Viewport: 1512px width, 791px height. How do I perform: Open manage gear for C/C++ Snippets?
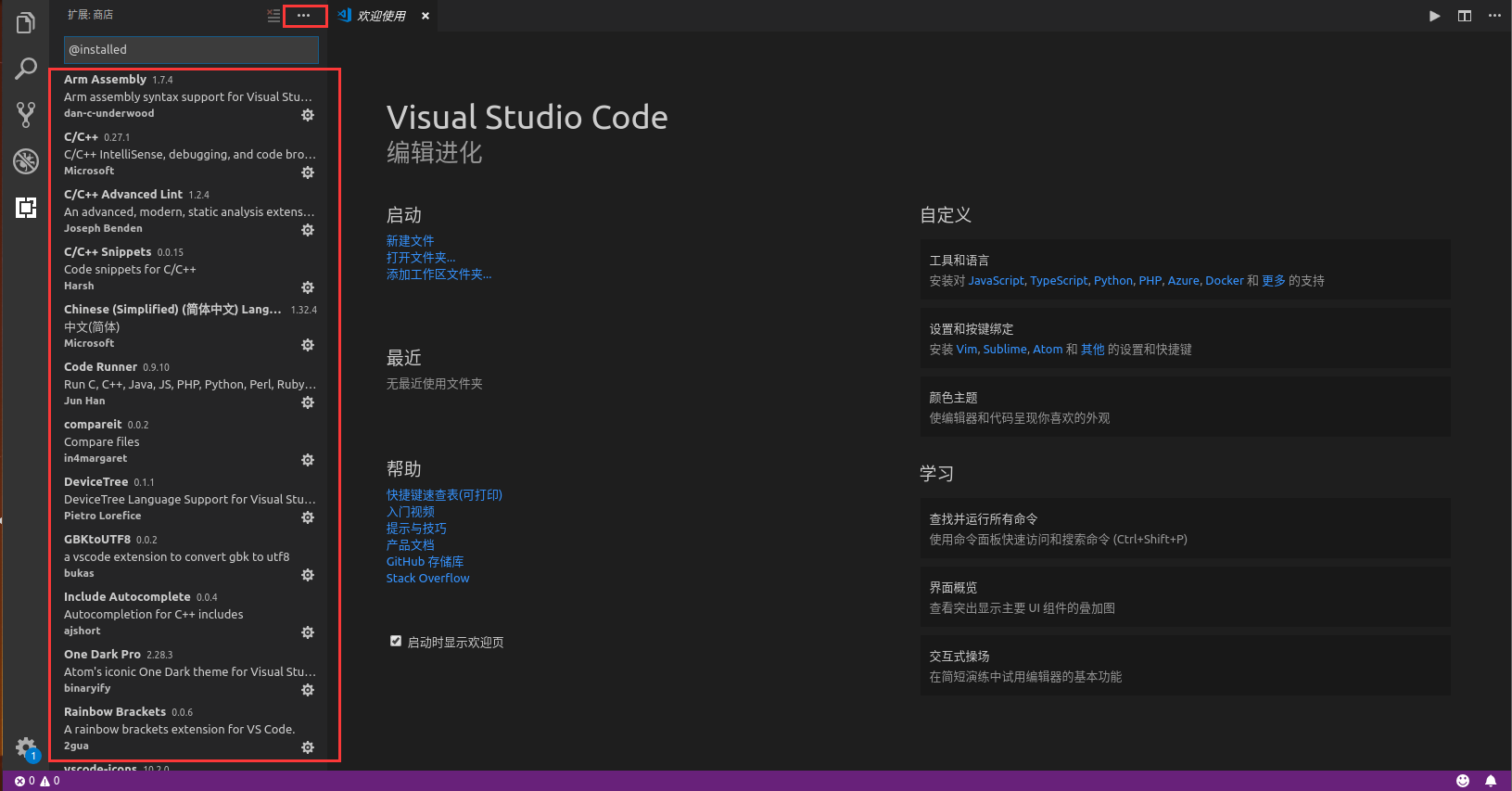308,287
